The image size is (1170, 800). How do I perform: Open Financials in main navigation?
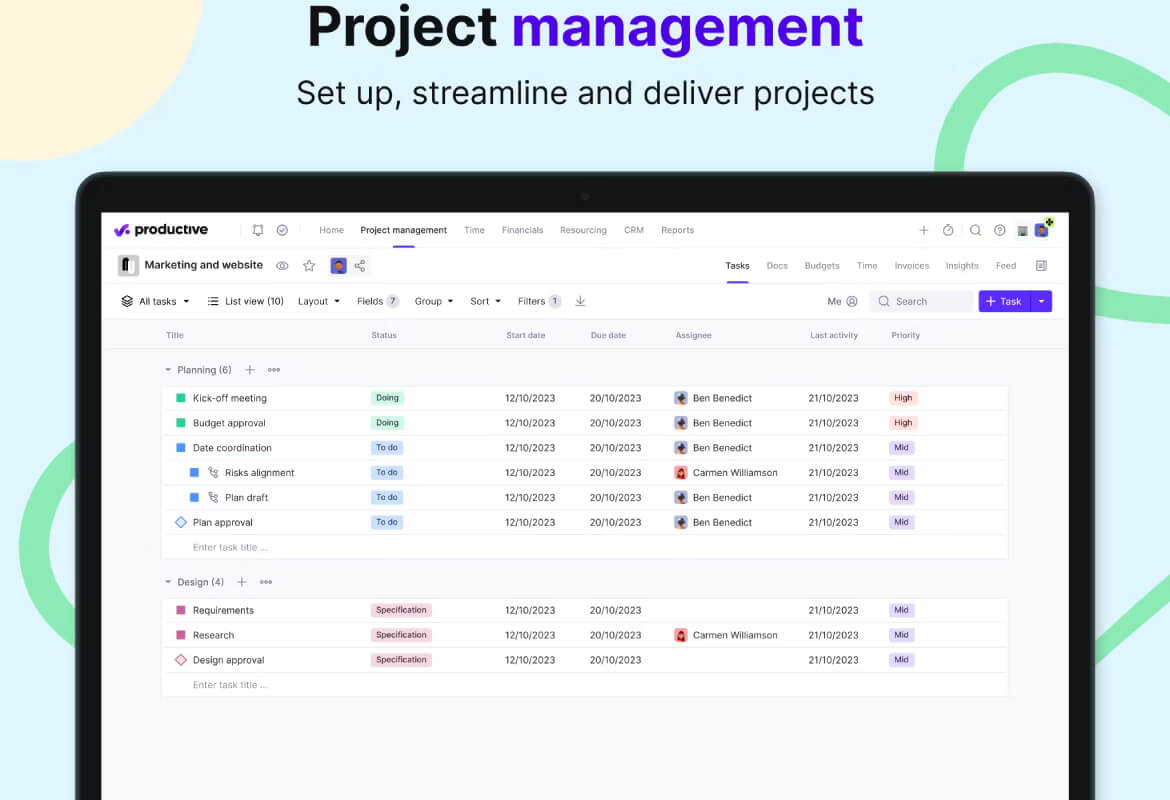coord(522,230)
